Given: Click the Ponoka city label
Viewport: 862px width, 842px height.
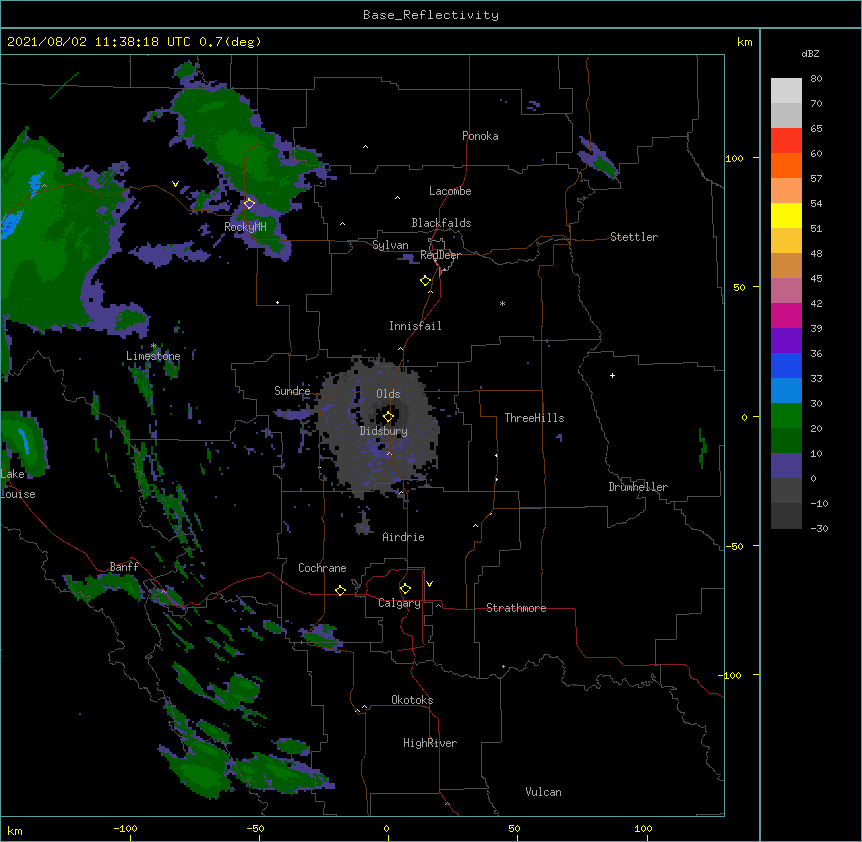Looking at the screenshot, I should pyautogui.click(x=480, y=136).
